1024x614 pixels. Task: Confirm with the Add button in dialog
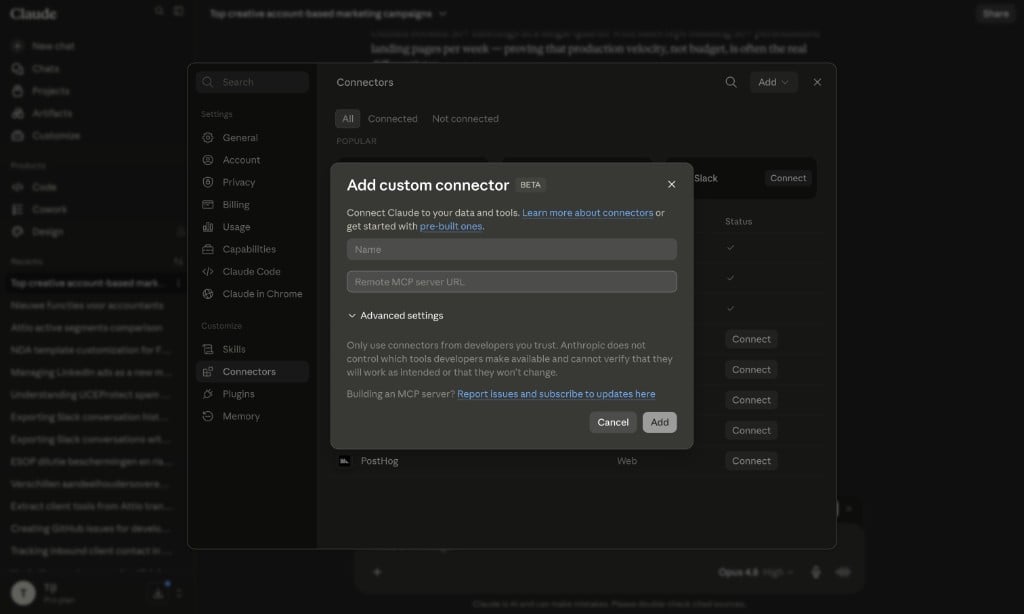click(659, 422)
